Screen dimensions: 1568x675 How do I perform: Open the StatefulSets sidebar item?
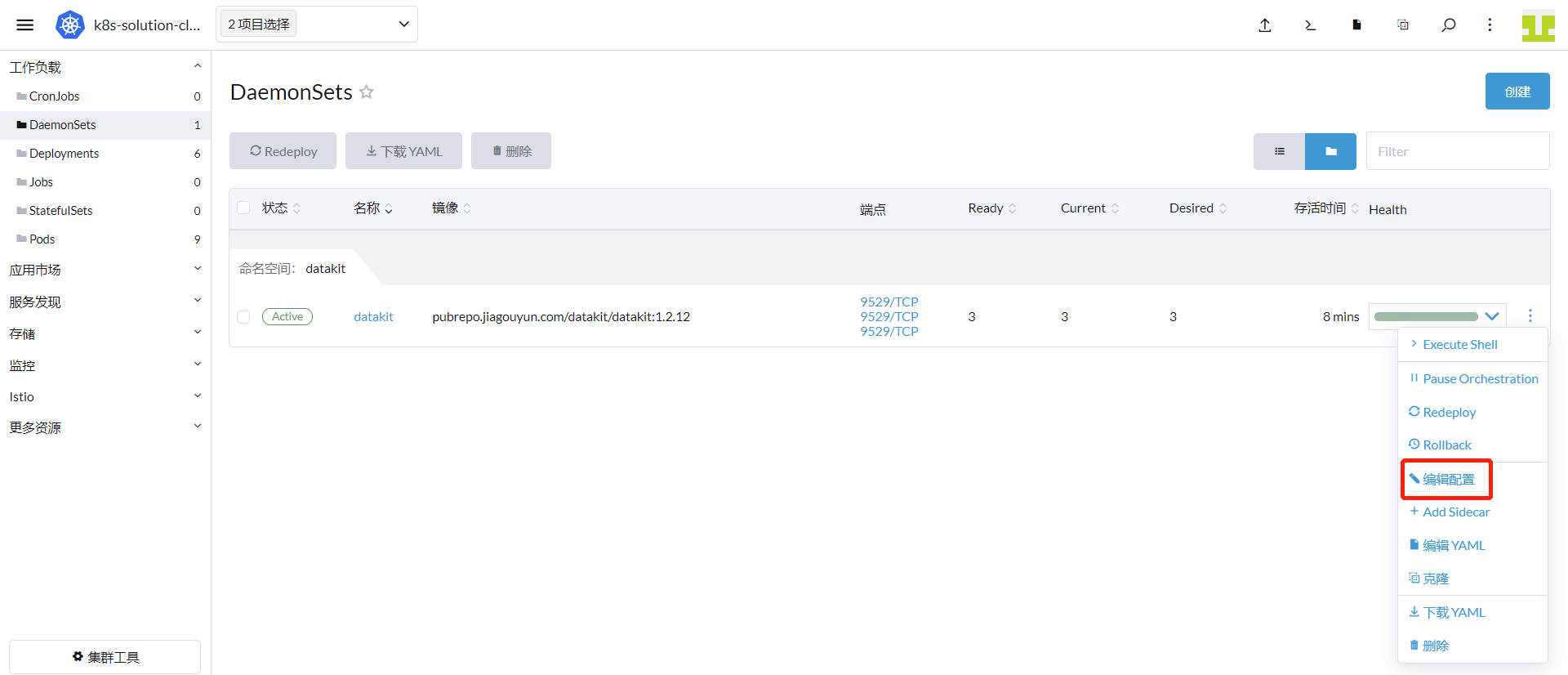pyautogui.click(x=105, y=210)
